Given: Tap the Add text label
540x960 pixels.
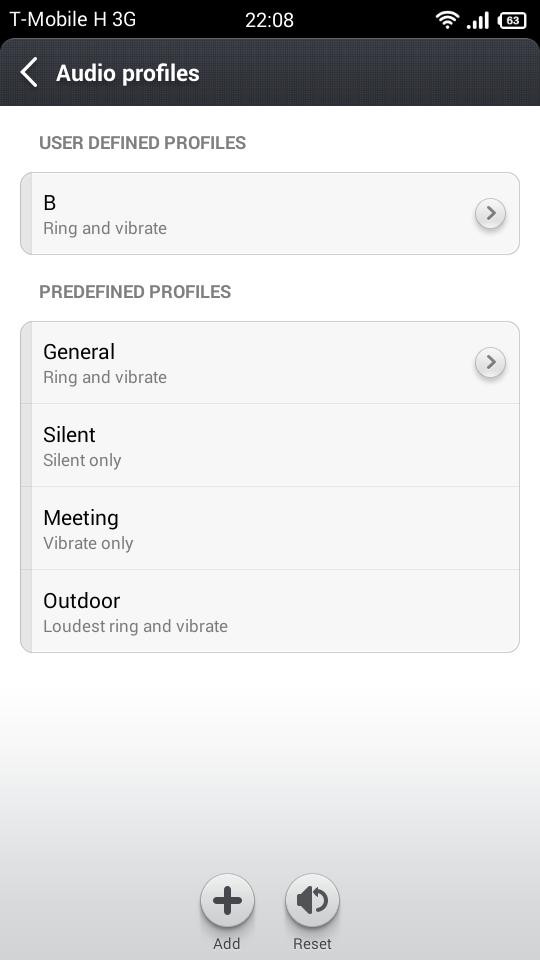Looking at the screenshot, I should click(227, 943).
